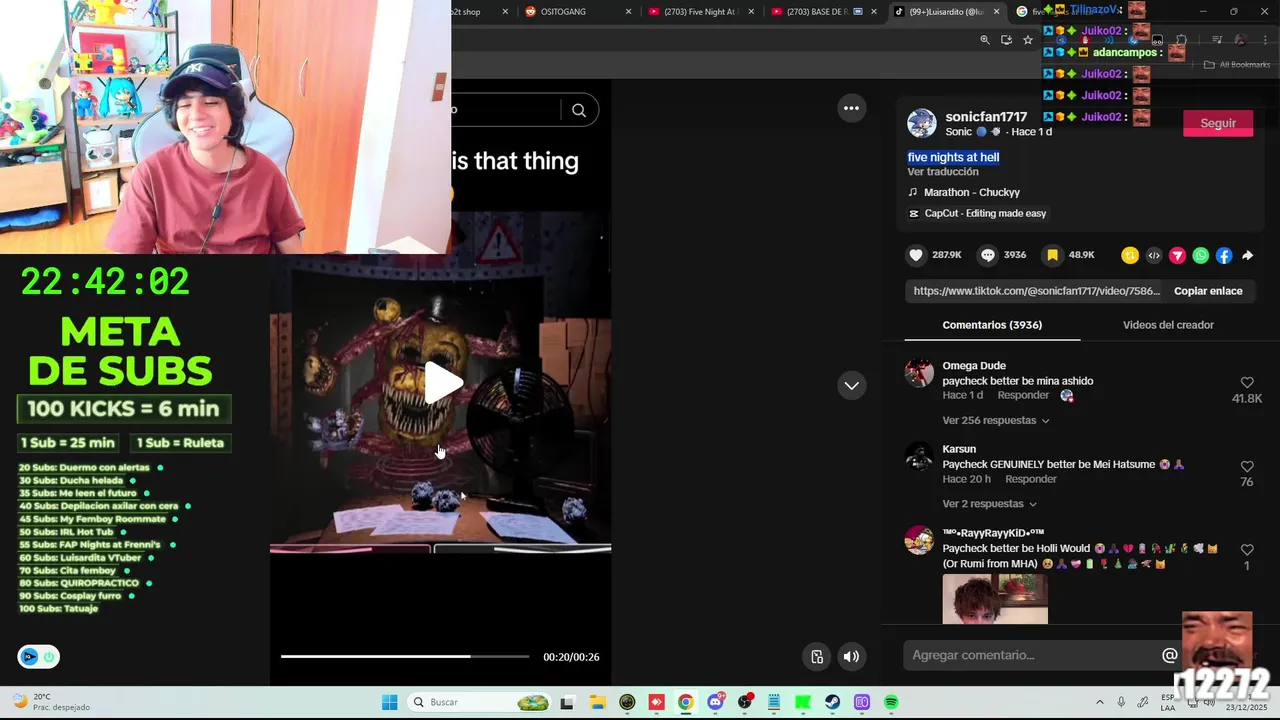
Task: Open image attached to RayyRayyKiD's comment
Action: click(x=995, y=599)
